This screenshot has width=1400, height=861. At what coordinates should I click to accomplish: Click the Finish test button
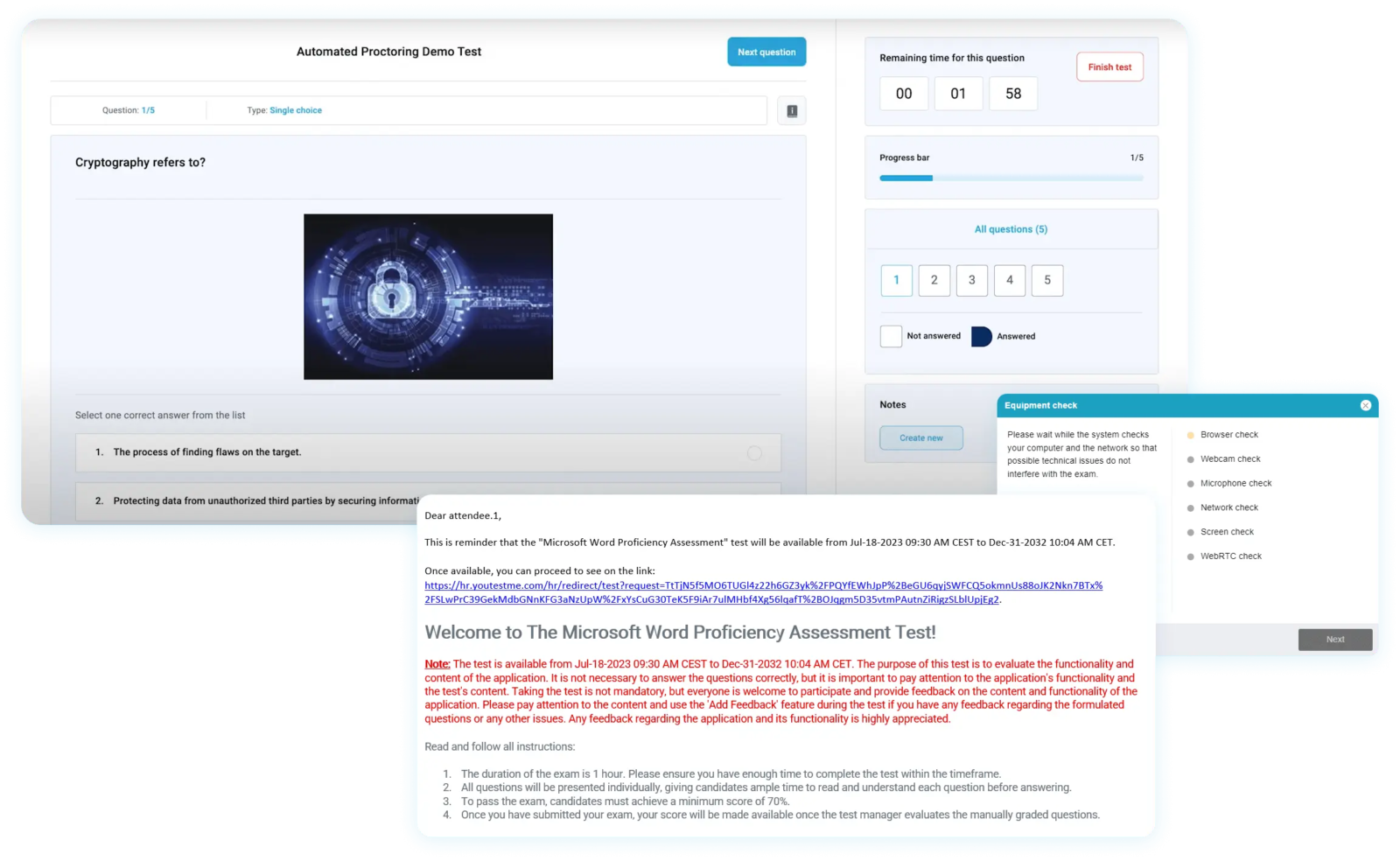pos(1109,67)
